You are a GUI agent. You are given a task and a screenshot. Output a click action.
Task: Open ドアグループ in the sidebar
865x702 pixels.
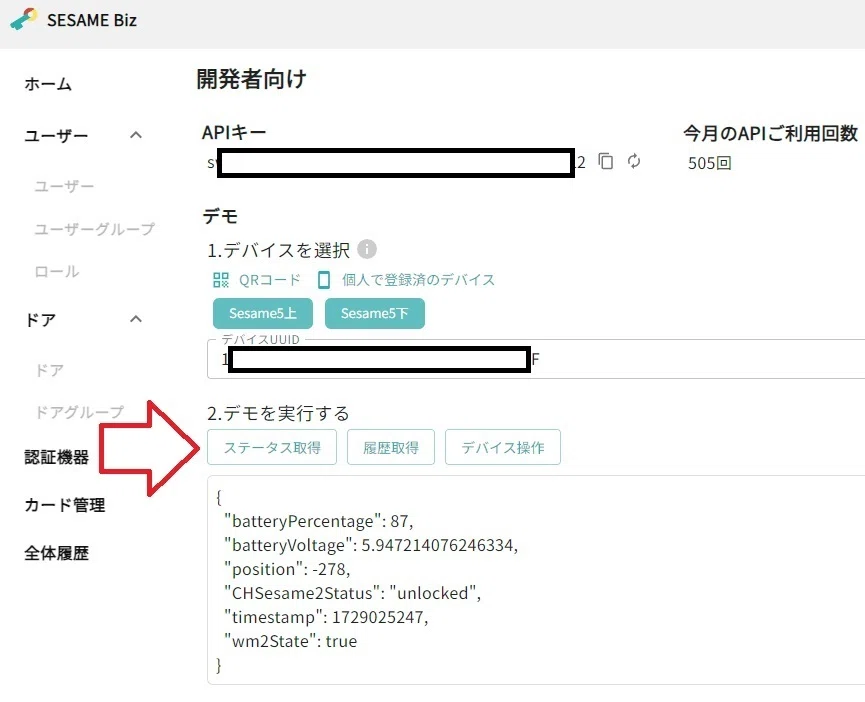tap(79, 412)
